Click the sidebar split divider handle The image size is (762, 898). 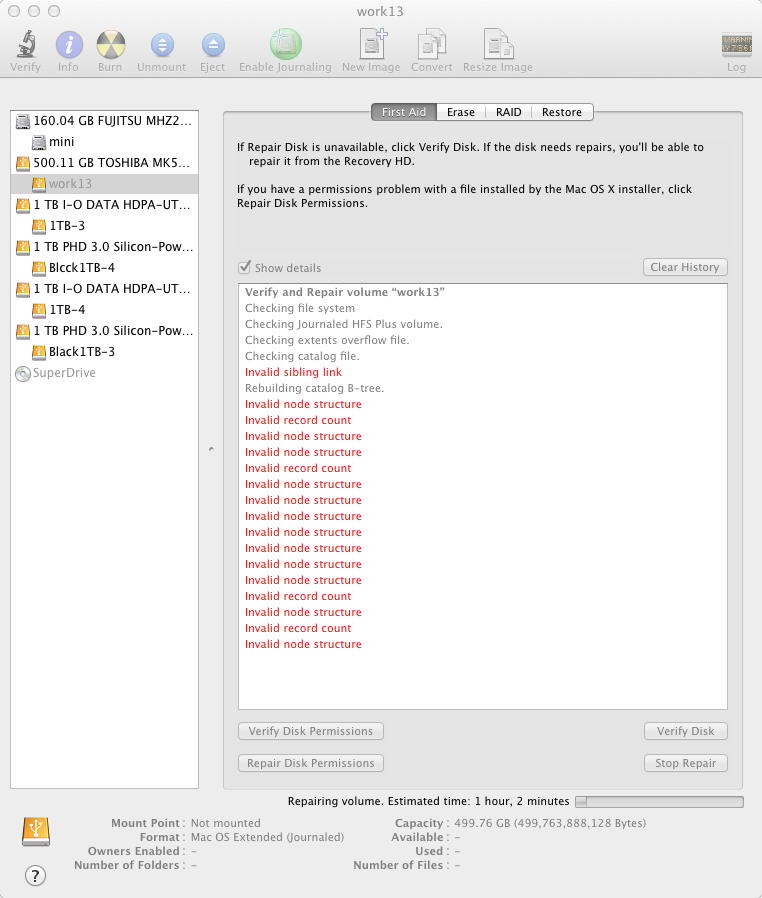point(211,449)
